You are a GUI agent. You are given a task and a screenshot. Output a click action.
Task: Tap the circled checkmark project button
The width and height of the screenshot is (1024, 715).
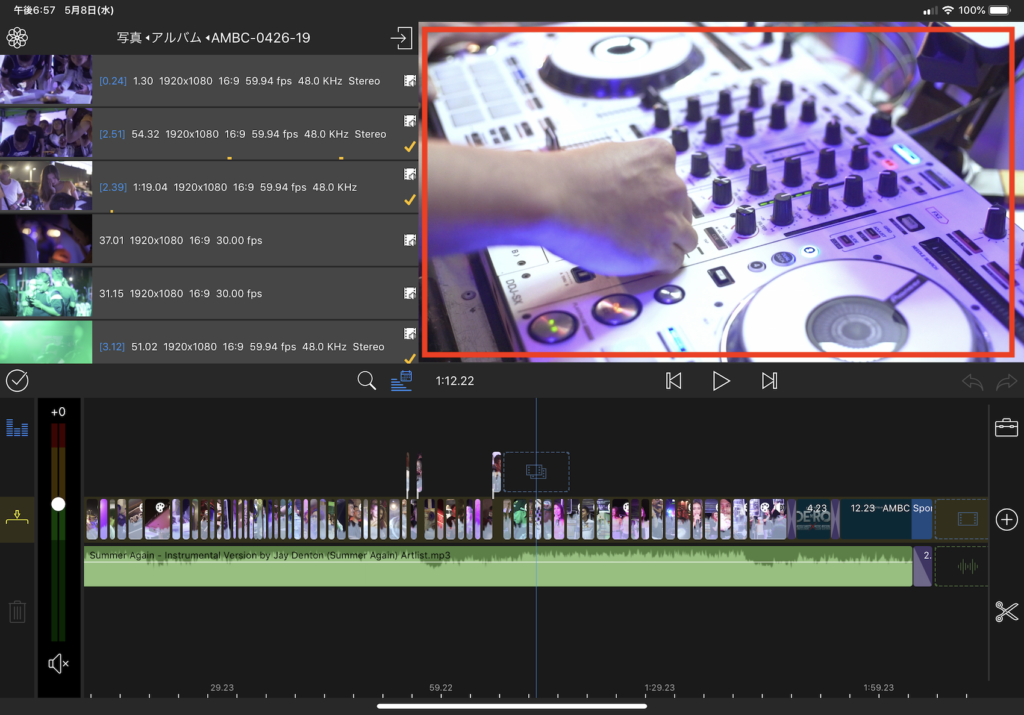[x=17, y=381]
